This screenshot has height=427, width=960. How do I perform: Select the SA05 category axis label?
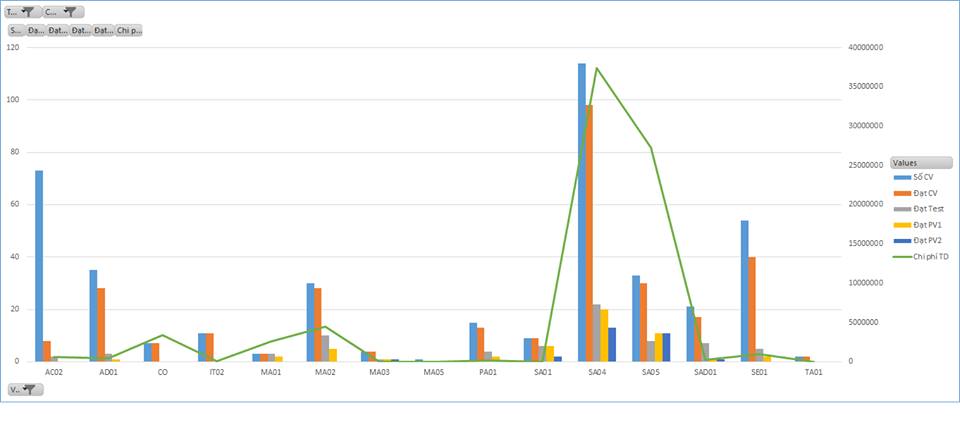click(651, 372)
